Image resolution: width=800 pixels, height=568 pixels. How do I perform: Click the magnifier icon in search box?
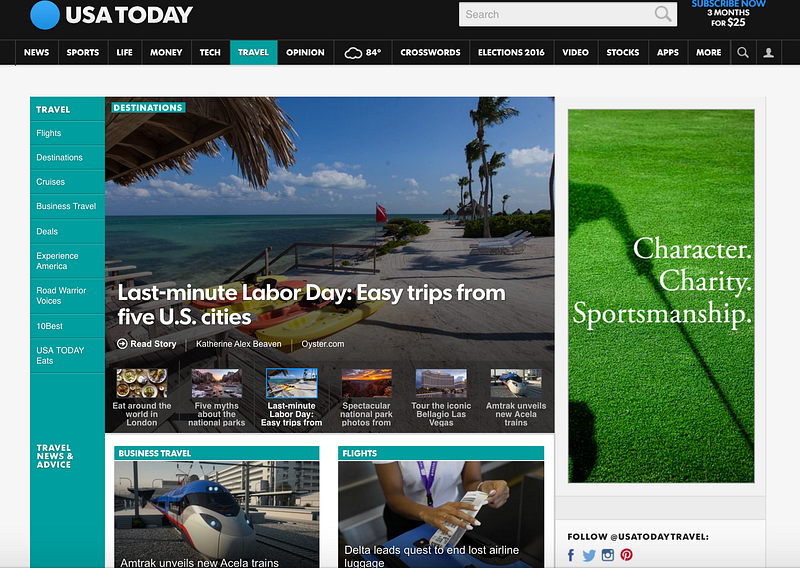pos(663,14)
